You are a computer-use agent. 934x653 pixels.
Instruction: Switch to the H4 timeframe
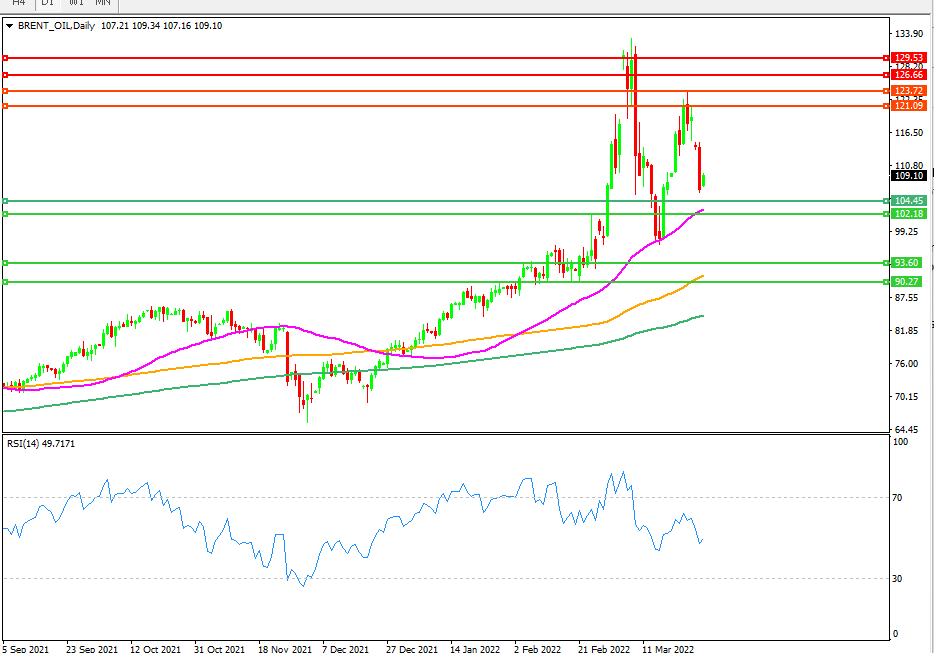tap(18, 4)
